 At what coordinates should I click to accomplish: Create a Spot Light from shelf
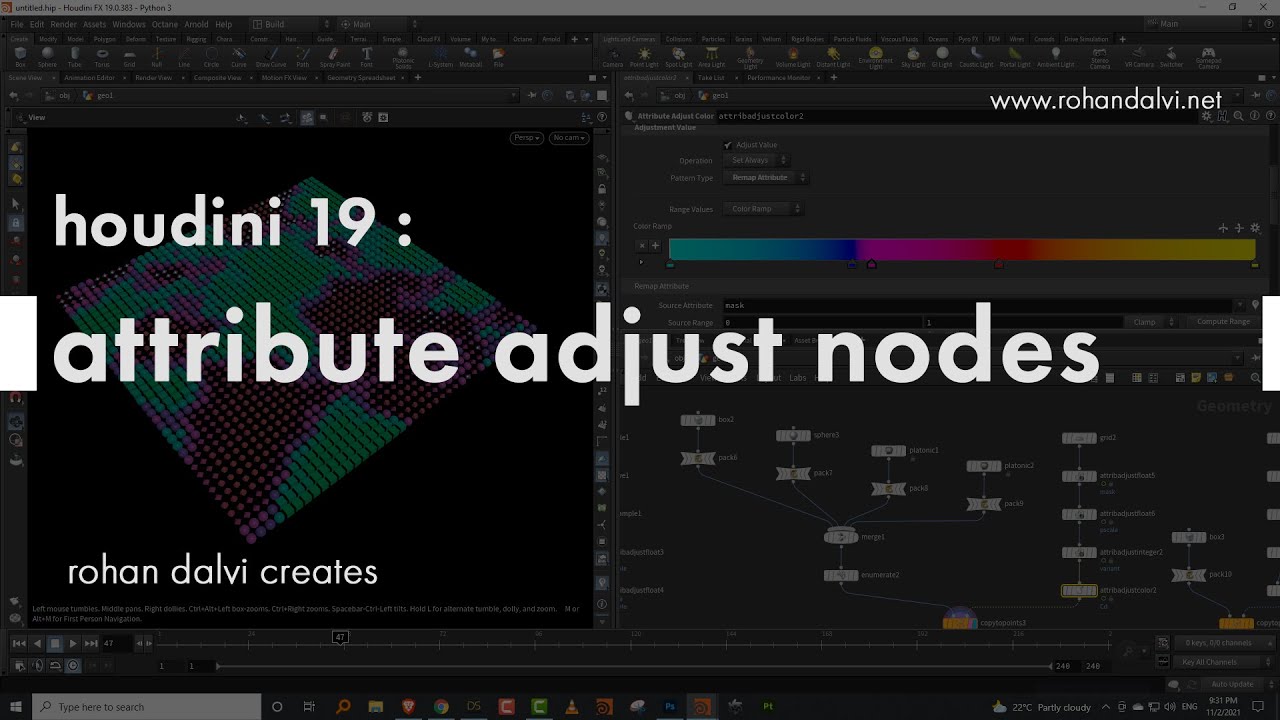pos(678,57)
